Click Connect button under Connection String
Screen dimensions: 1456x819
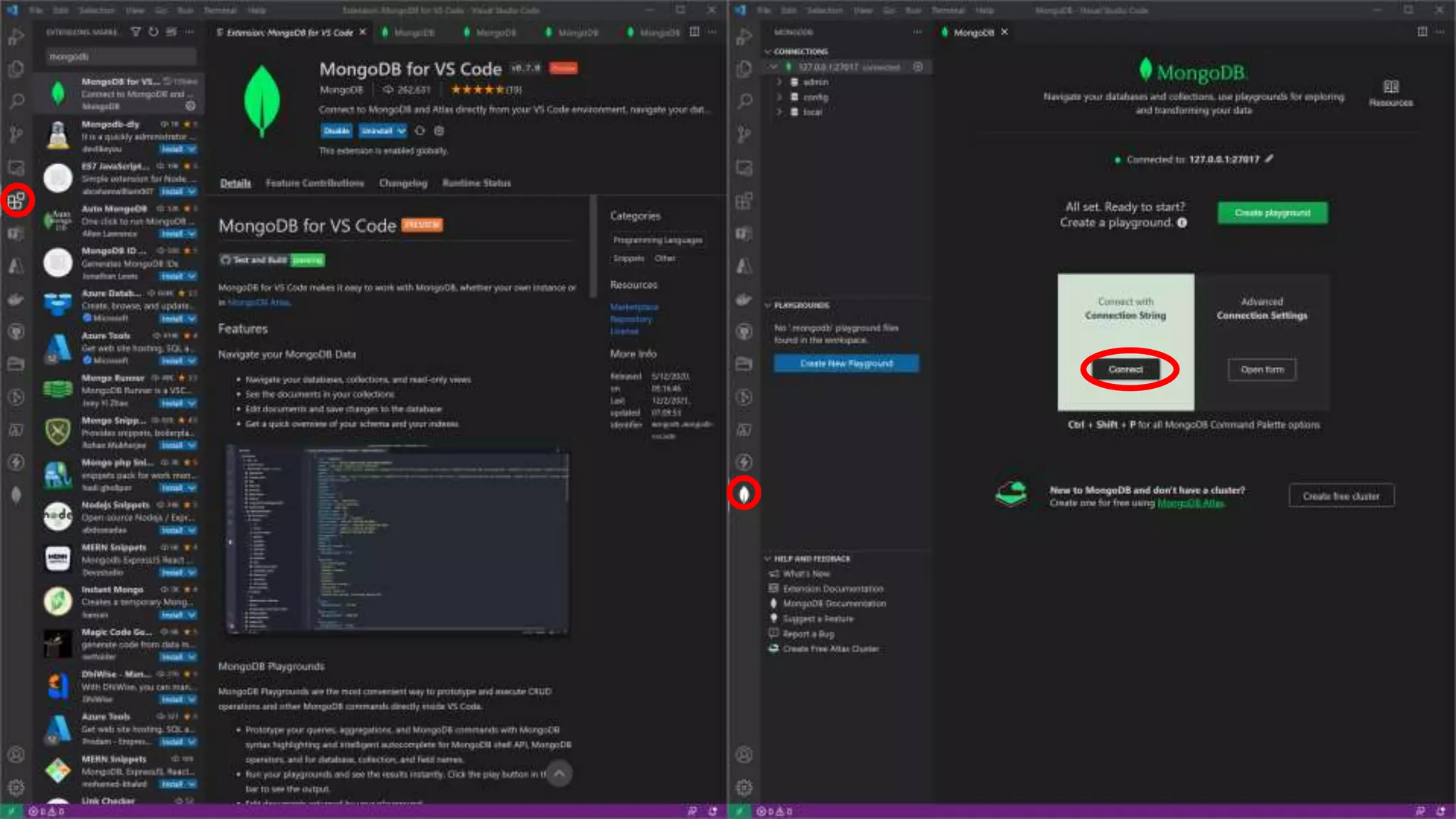coord(1125,369)
